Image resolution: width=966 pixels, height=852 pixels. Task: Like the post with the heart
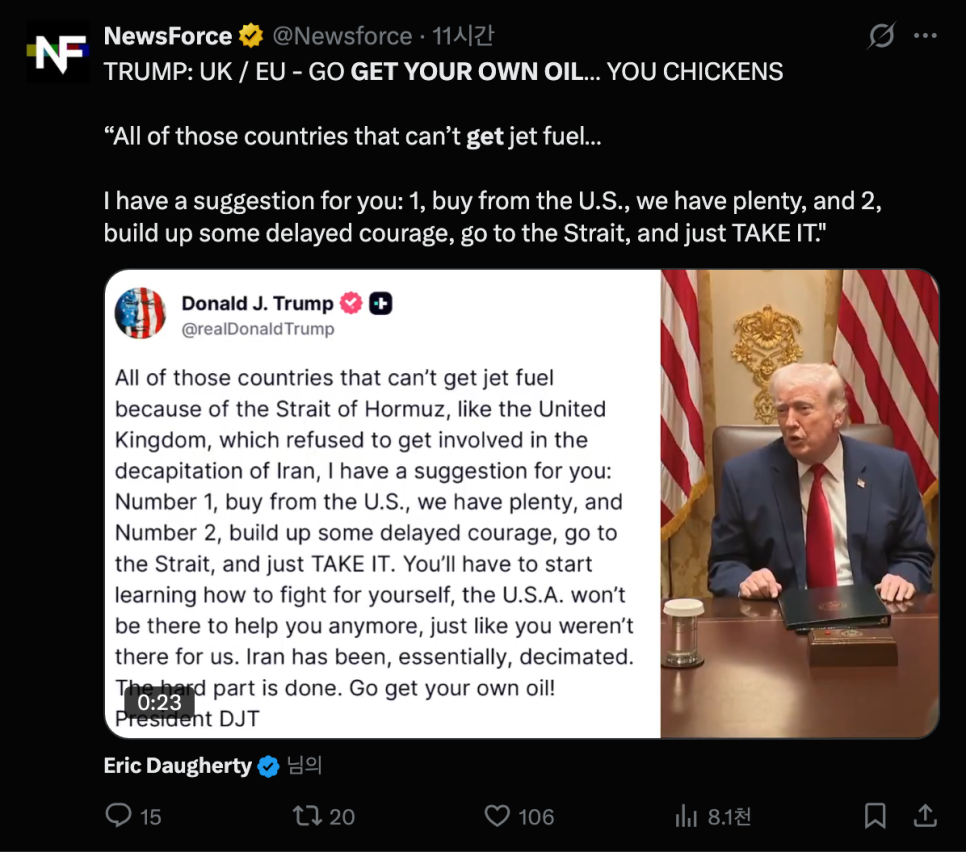pos(497,816)
